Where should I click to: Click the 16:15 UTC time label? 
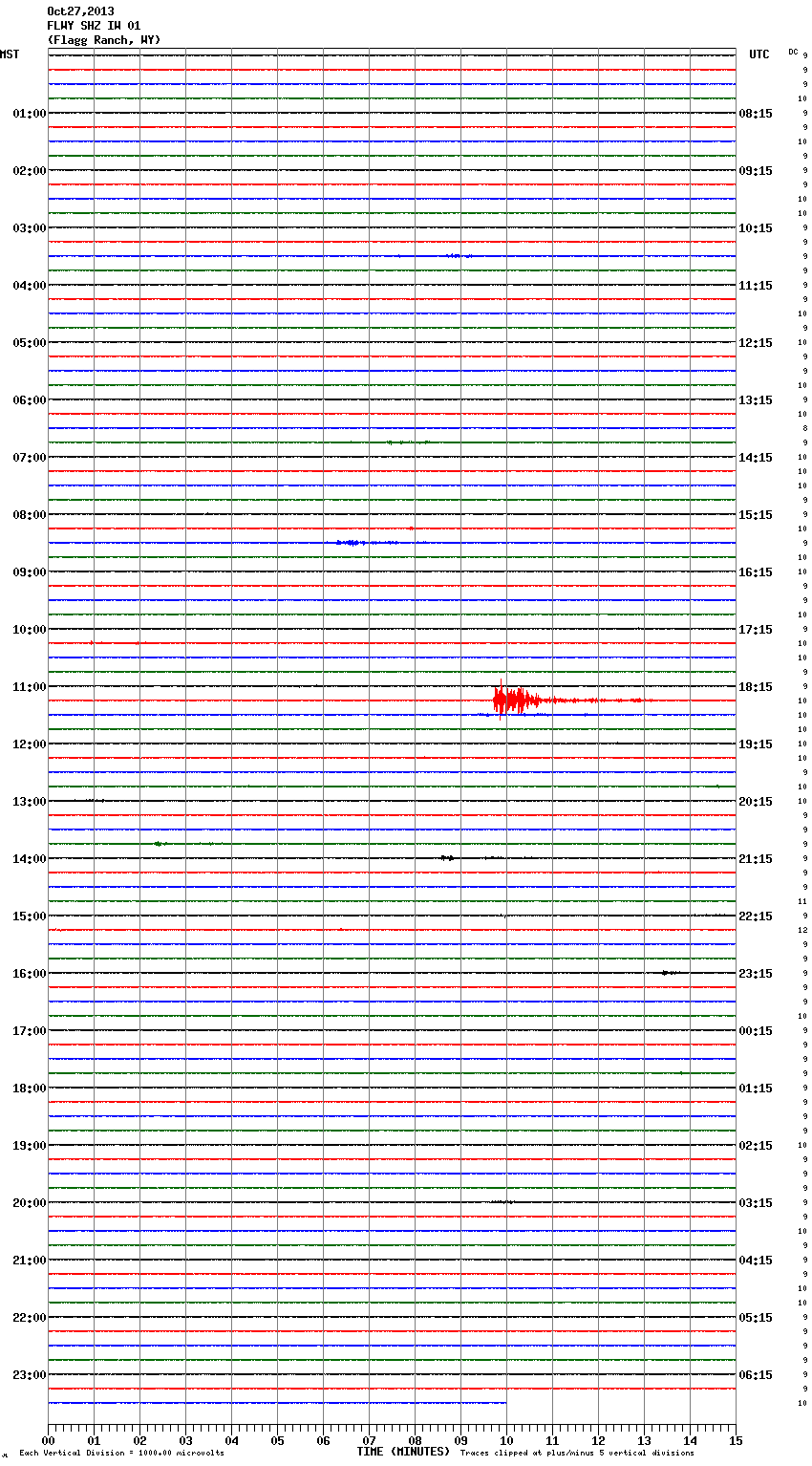(x=756, y=572)
